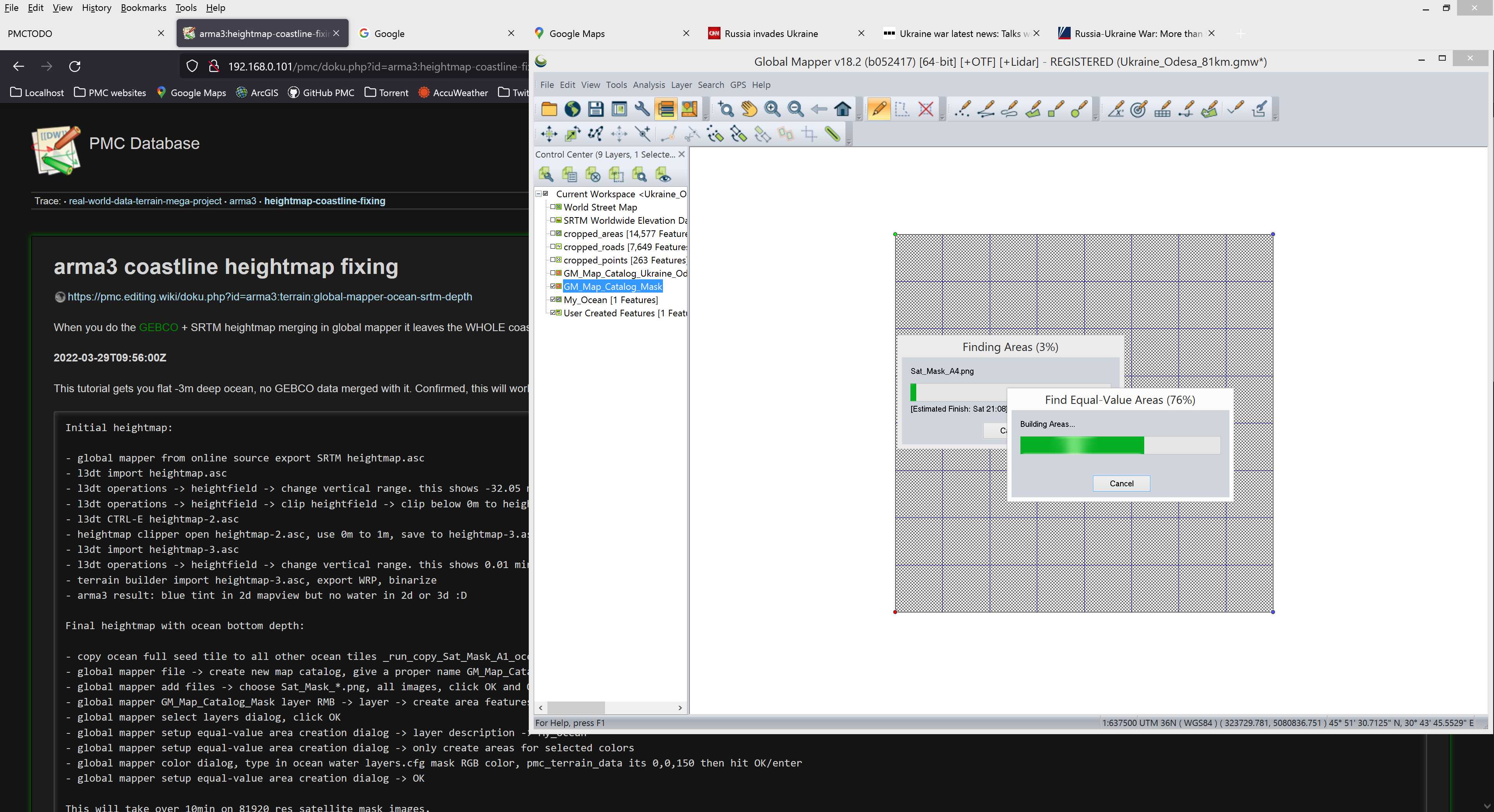
Task: Reload the Firefox page
Action: click(x=75, y=67)
